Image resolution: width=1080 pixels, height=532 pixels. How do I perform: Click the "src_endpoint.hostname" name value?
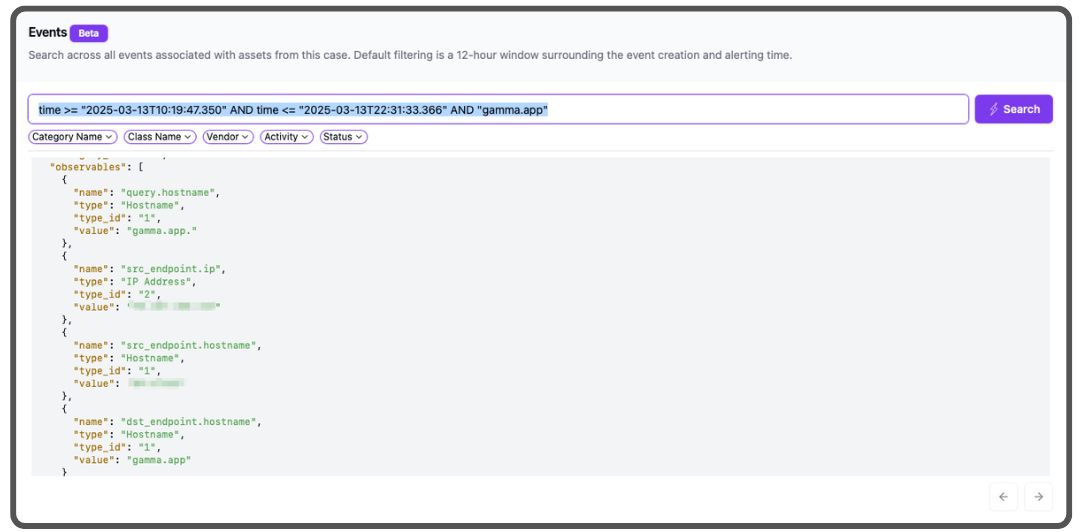(190, 345)
